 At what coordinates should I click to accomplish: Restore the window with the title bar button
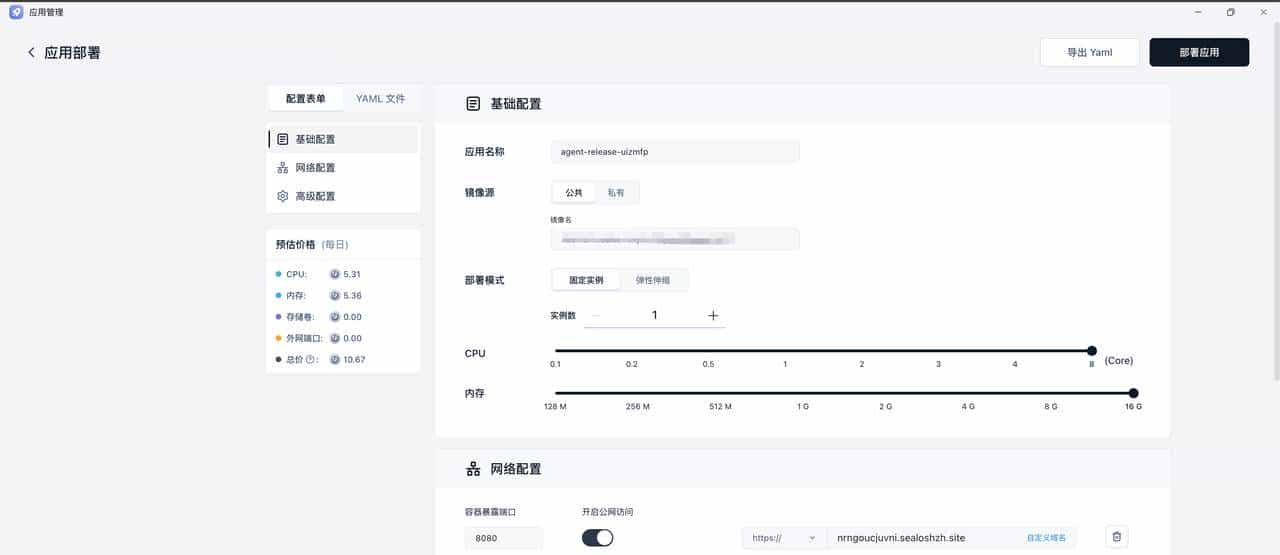coord(1230,12)
